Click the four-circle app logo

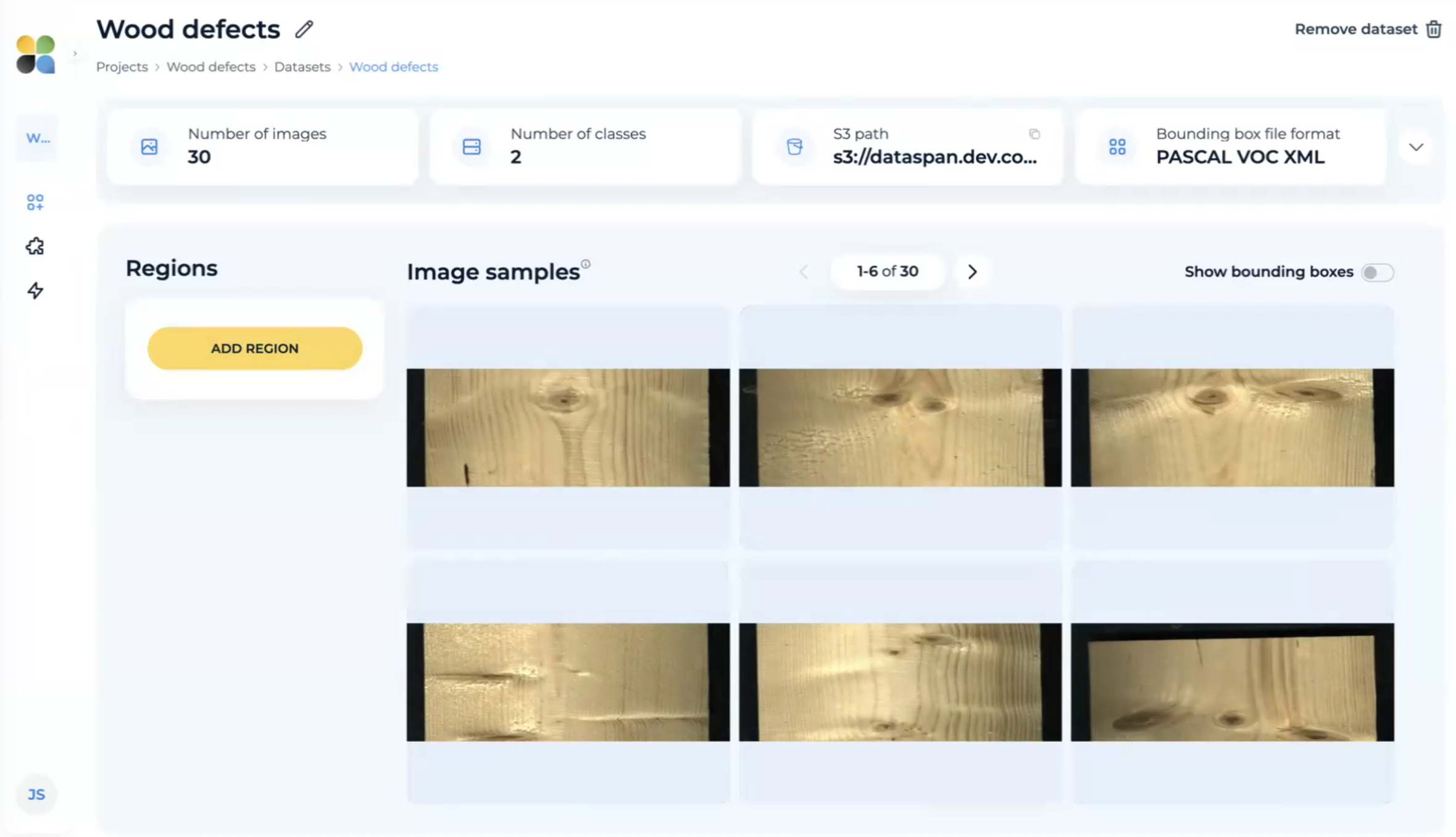click(x=36, y=54)
